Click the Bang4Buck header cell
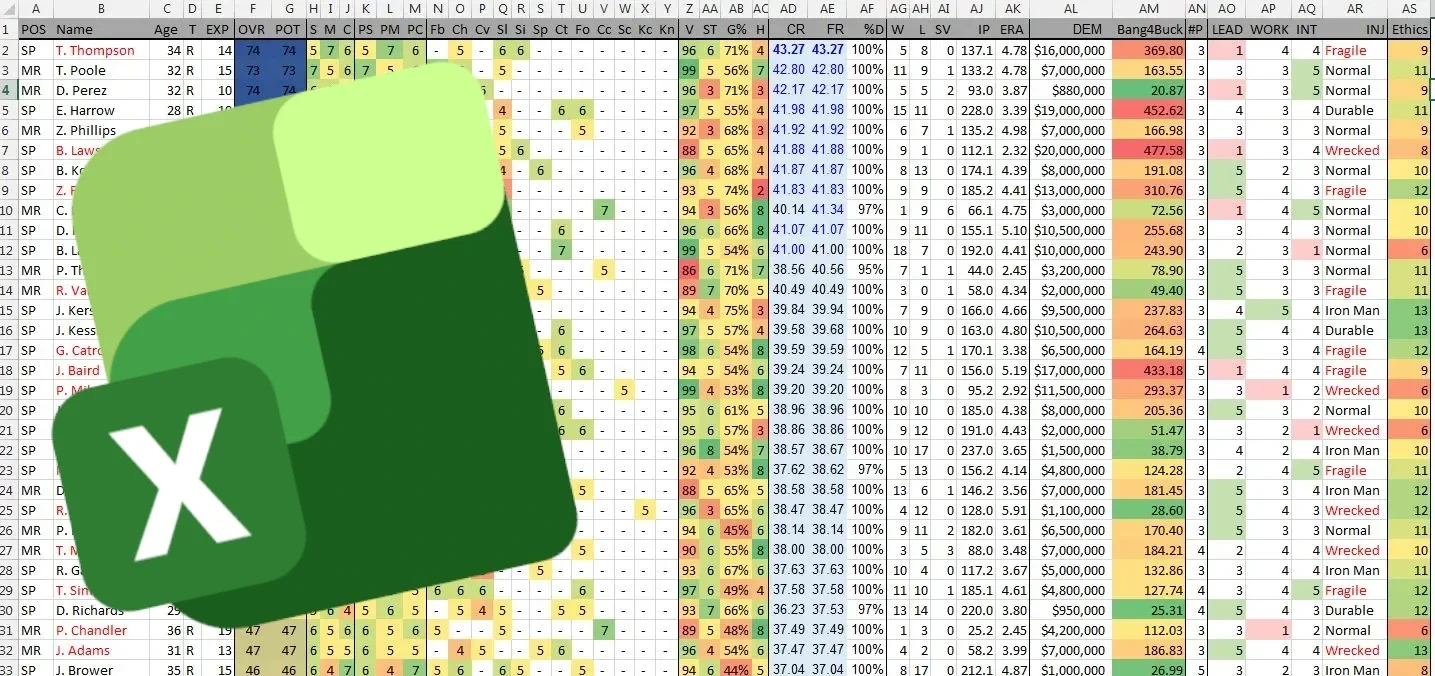 (1148, 30)
